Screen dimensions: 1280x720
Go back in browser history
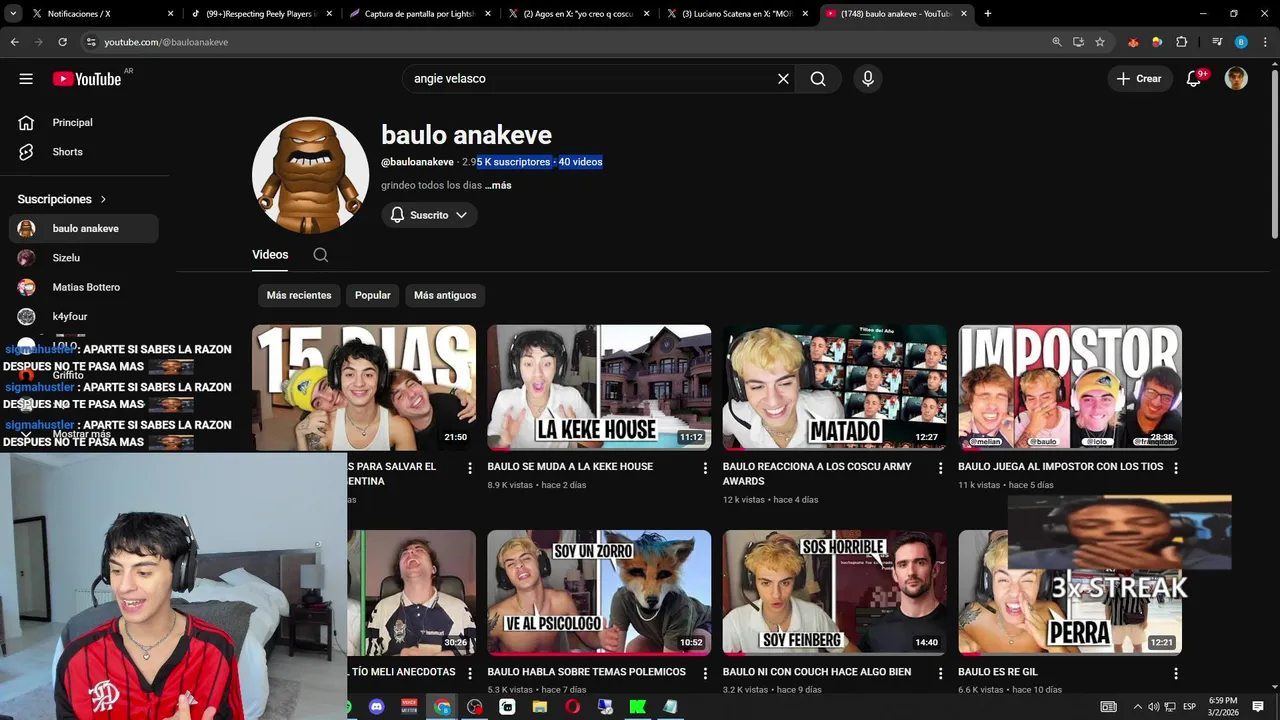14,42
